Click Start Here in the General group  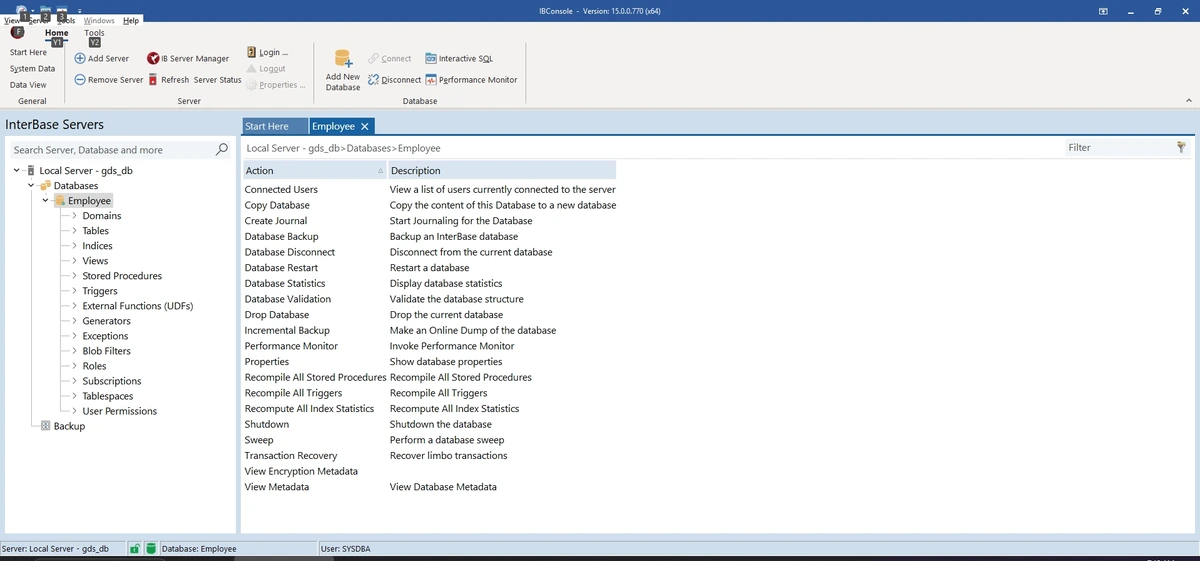click(x=28, y=52)
